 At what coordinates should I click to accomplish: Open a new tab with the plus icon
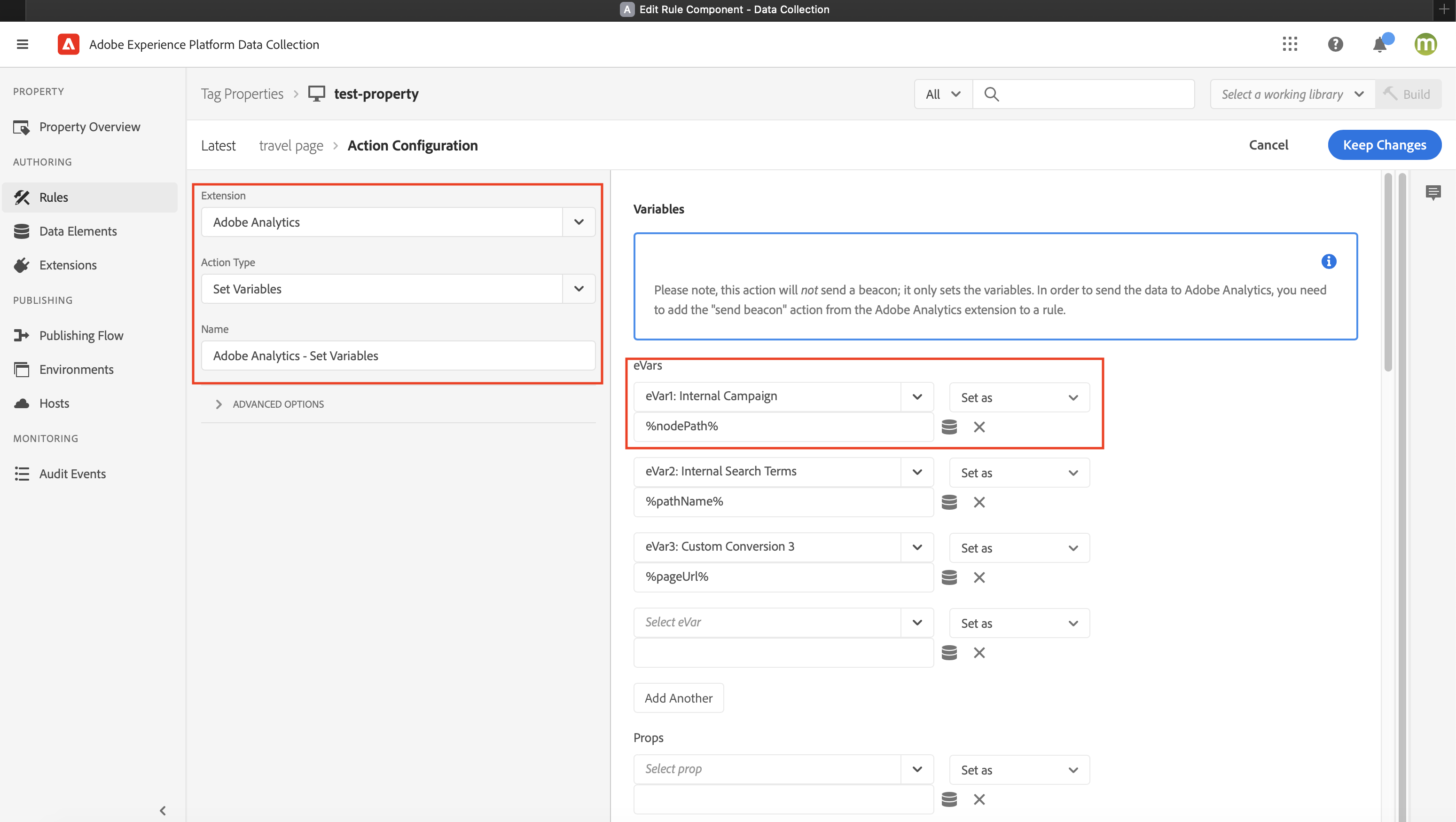[1444, 9]
